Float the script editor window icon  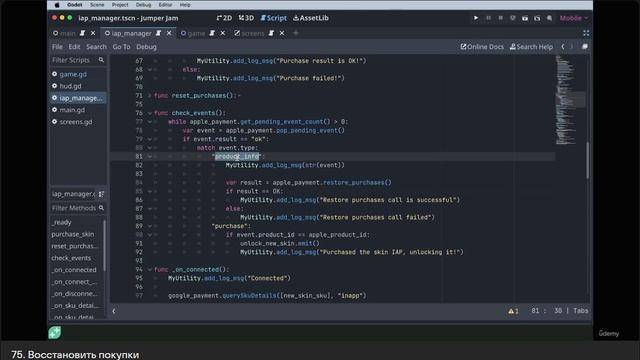(x=585, y=47)
